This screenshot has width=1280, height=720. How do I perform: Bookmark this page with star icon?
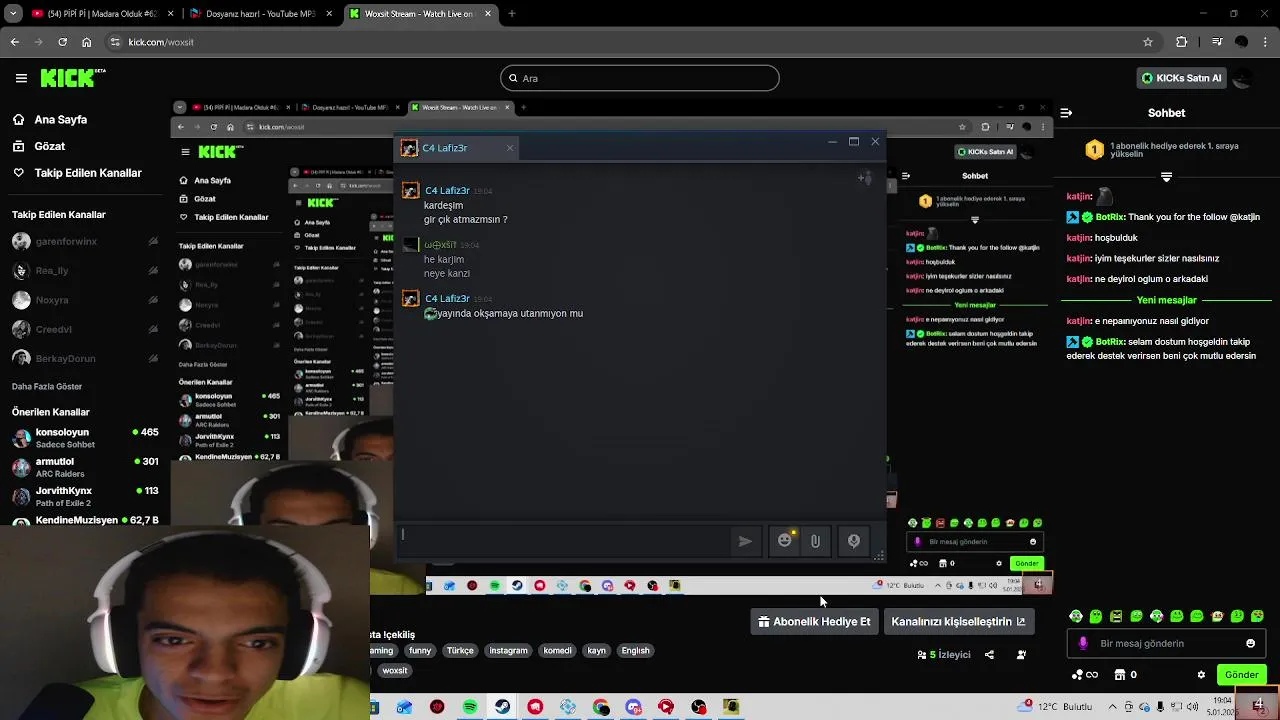pos(1148,42)
